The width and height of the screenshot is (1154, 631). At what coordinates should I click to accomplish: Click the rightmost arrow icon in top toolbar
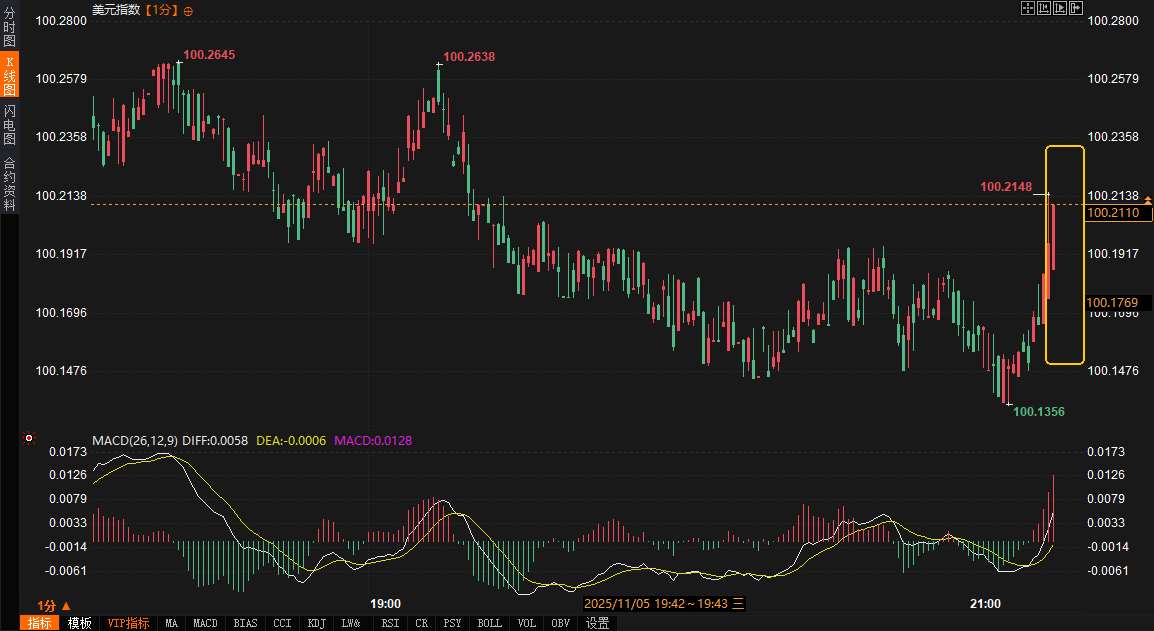click(1076, 8)
